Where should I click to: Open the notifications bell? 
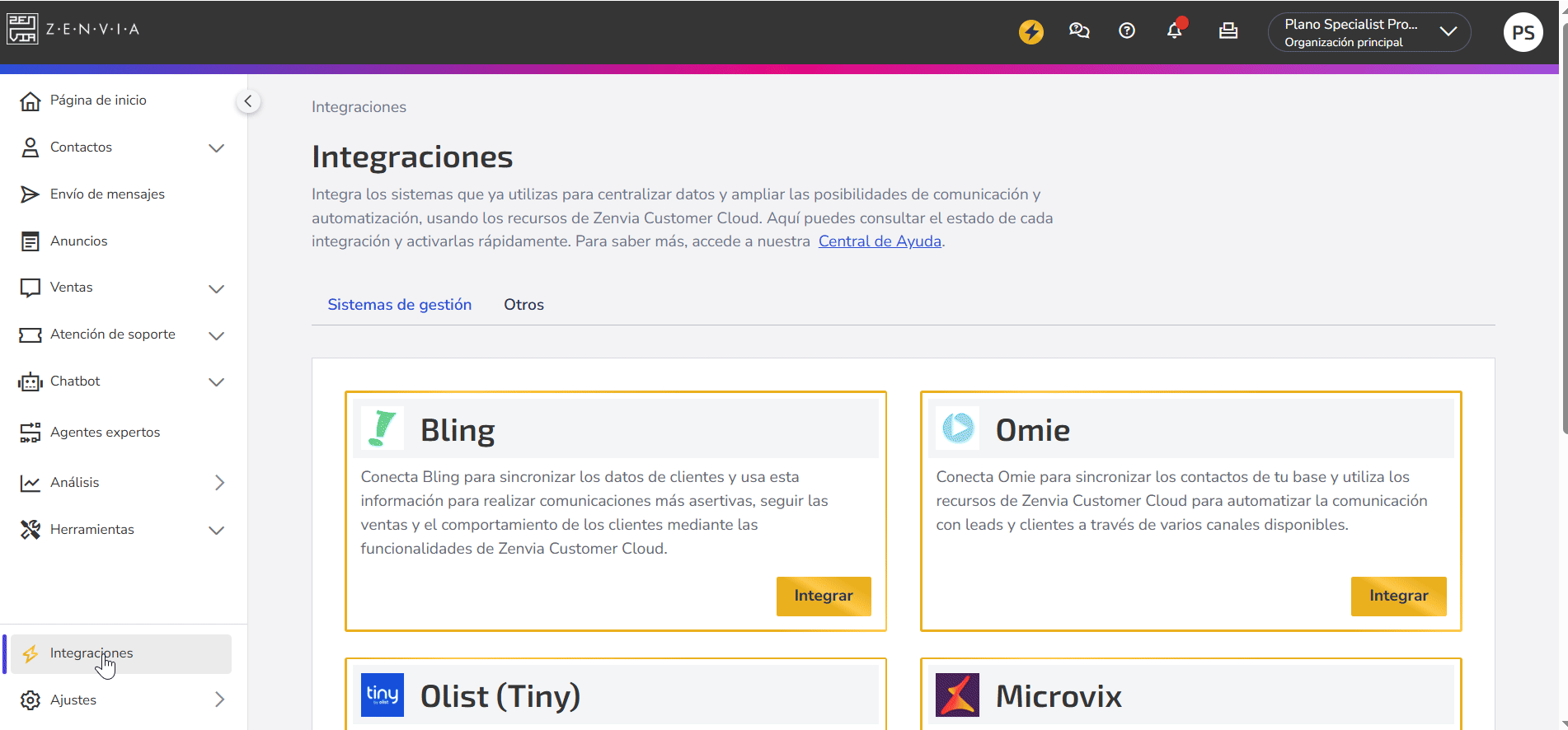pos(1175,30)
